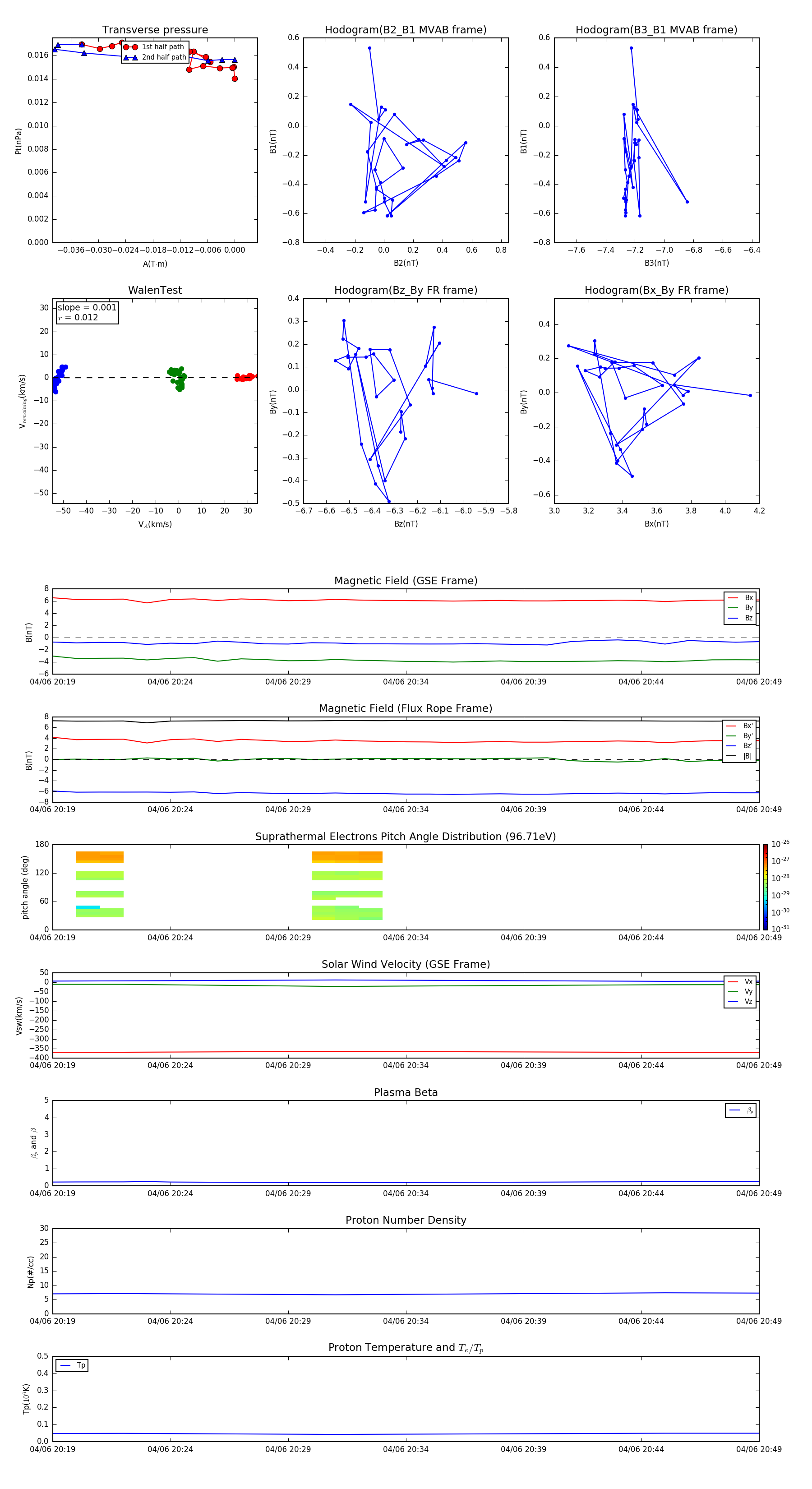Click the Solar Wind Velocity (GSE Frame) title
Image resolution: width=812 pixels, height=1489 pixels.
[x=406, y=964]
